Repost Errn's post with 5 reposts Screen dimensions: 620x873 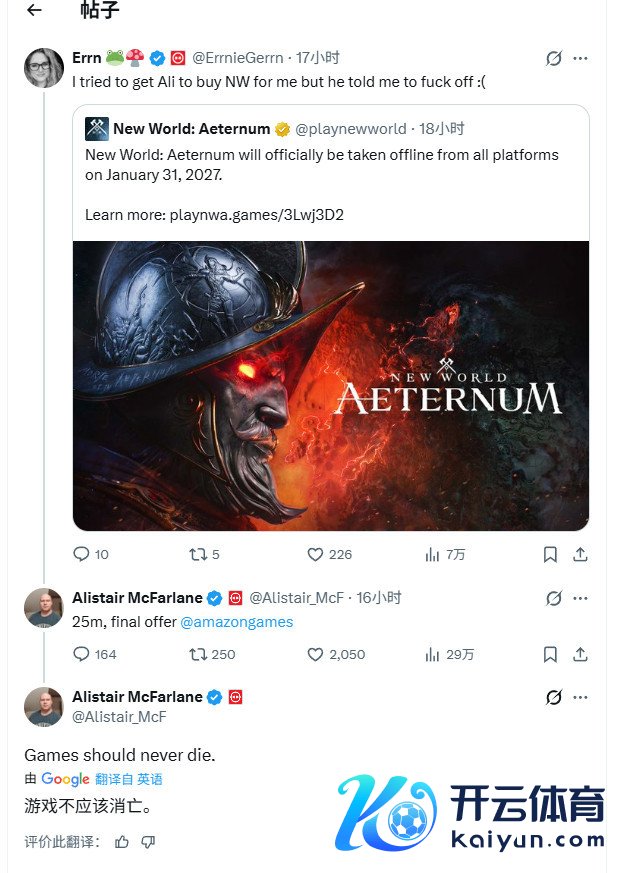[196, 554]
